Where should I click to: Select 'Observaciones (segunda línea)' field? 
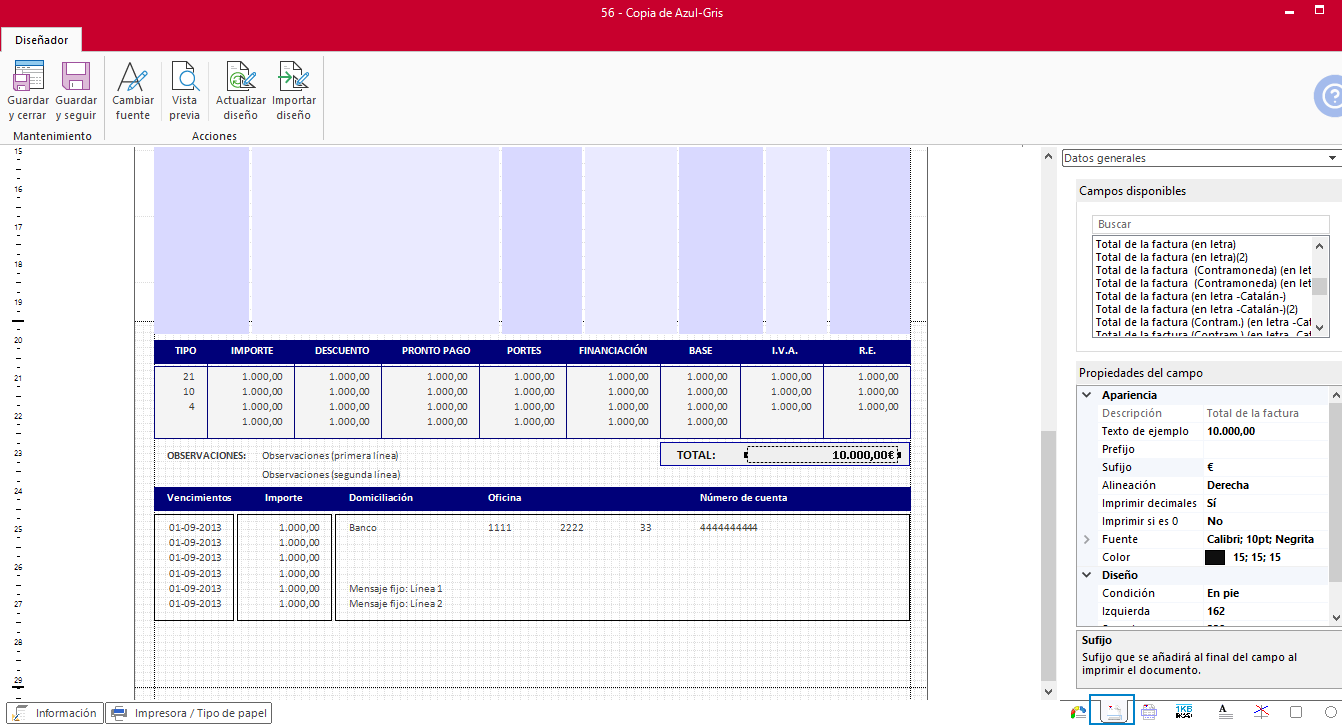tap(331, 474)
